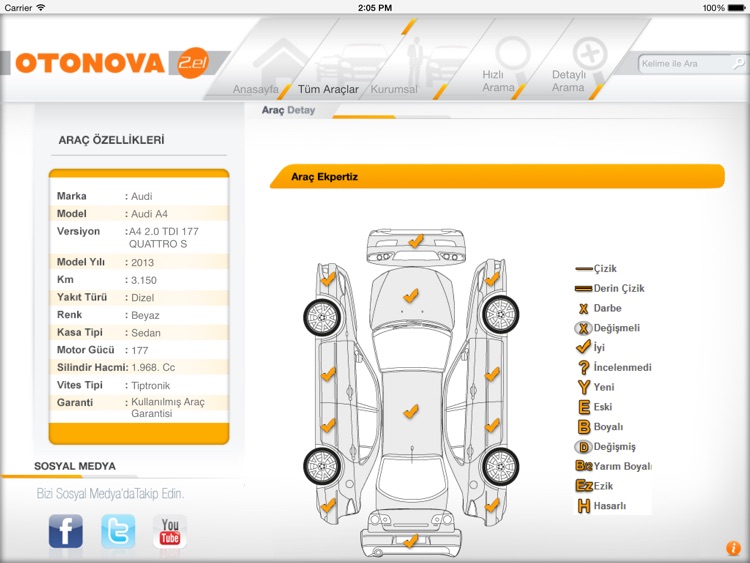
Task: Click the Renk value Beyaz
Action: click(x=145, y=316)
